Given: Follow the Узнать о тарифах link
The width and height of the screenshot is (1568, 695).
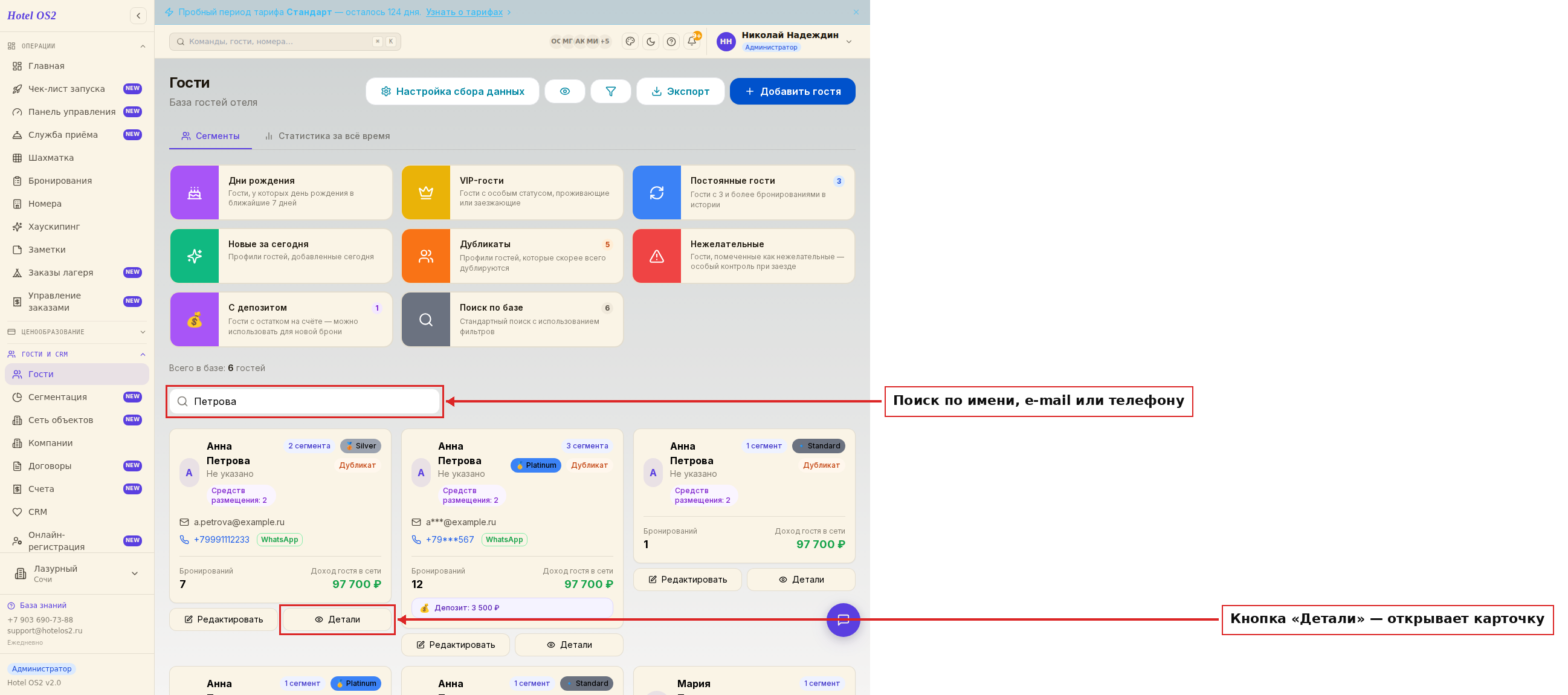Looking at the screenshot, I should (465, 12).
